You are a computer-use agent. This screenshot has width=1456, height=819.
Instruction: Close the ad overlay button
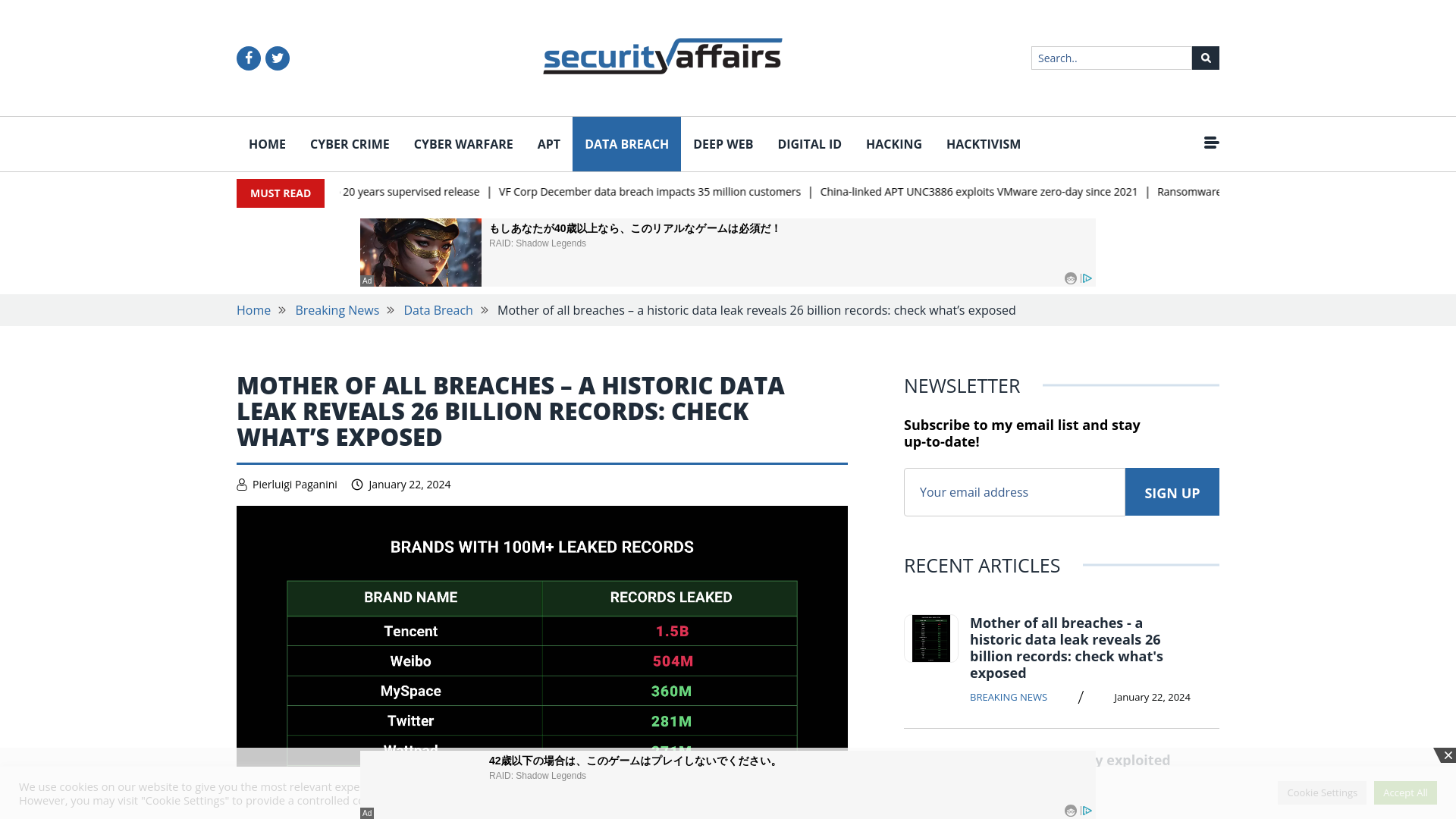pos(1448,756)
